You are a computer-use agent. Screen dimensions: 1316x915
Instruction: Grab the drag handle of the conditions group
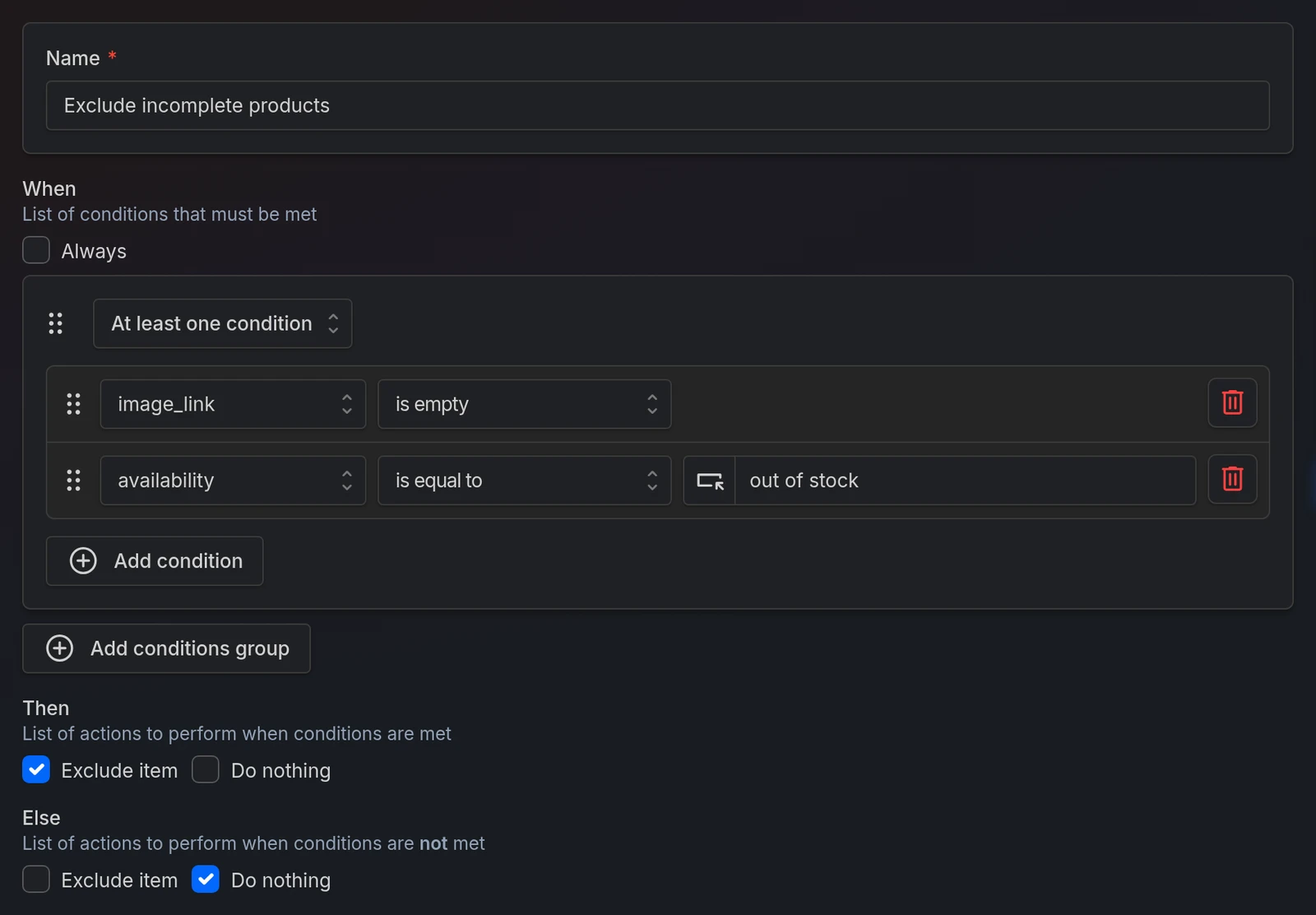55,323
